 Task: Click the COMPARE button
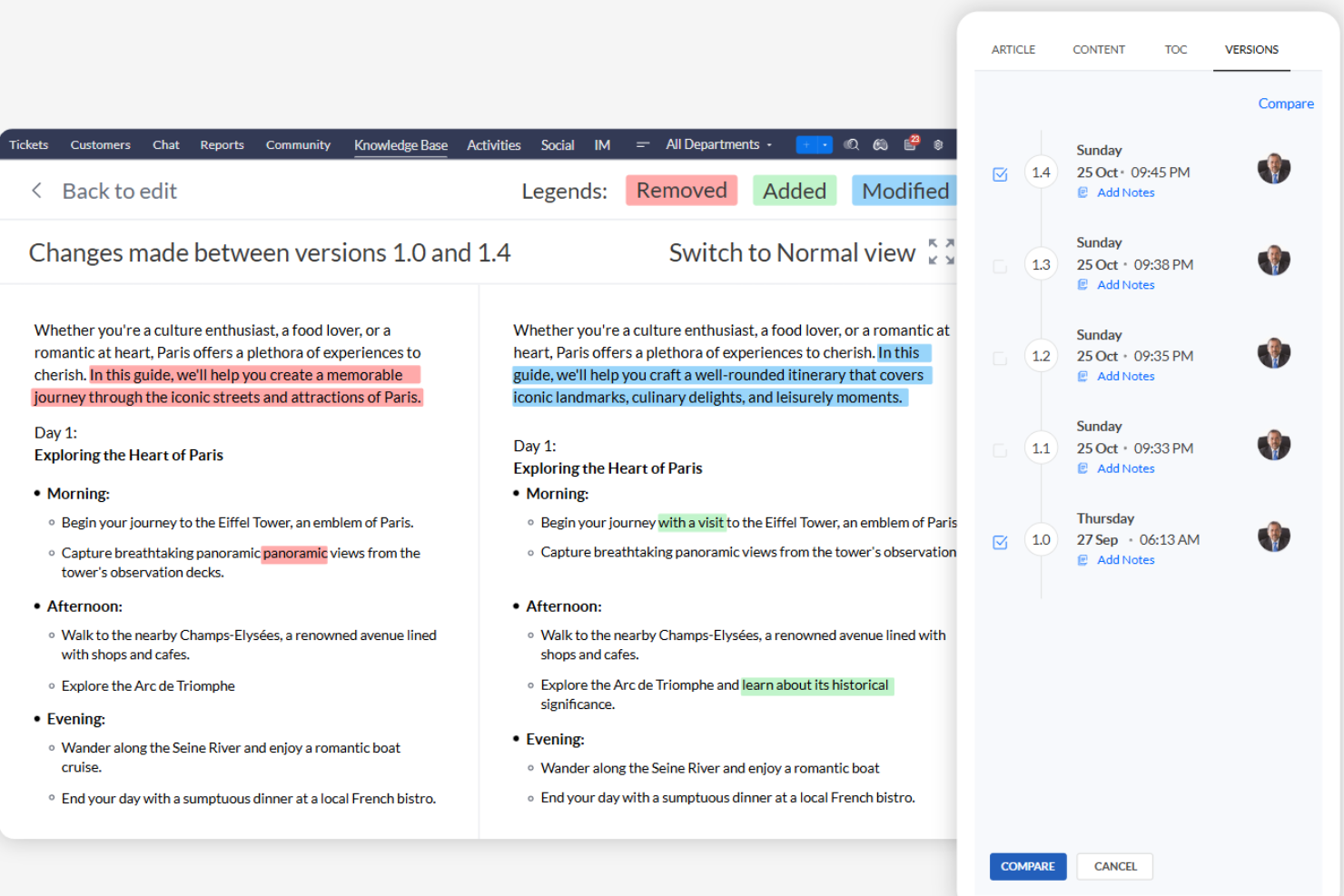(x=1027, y=866)
